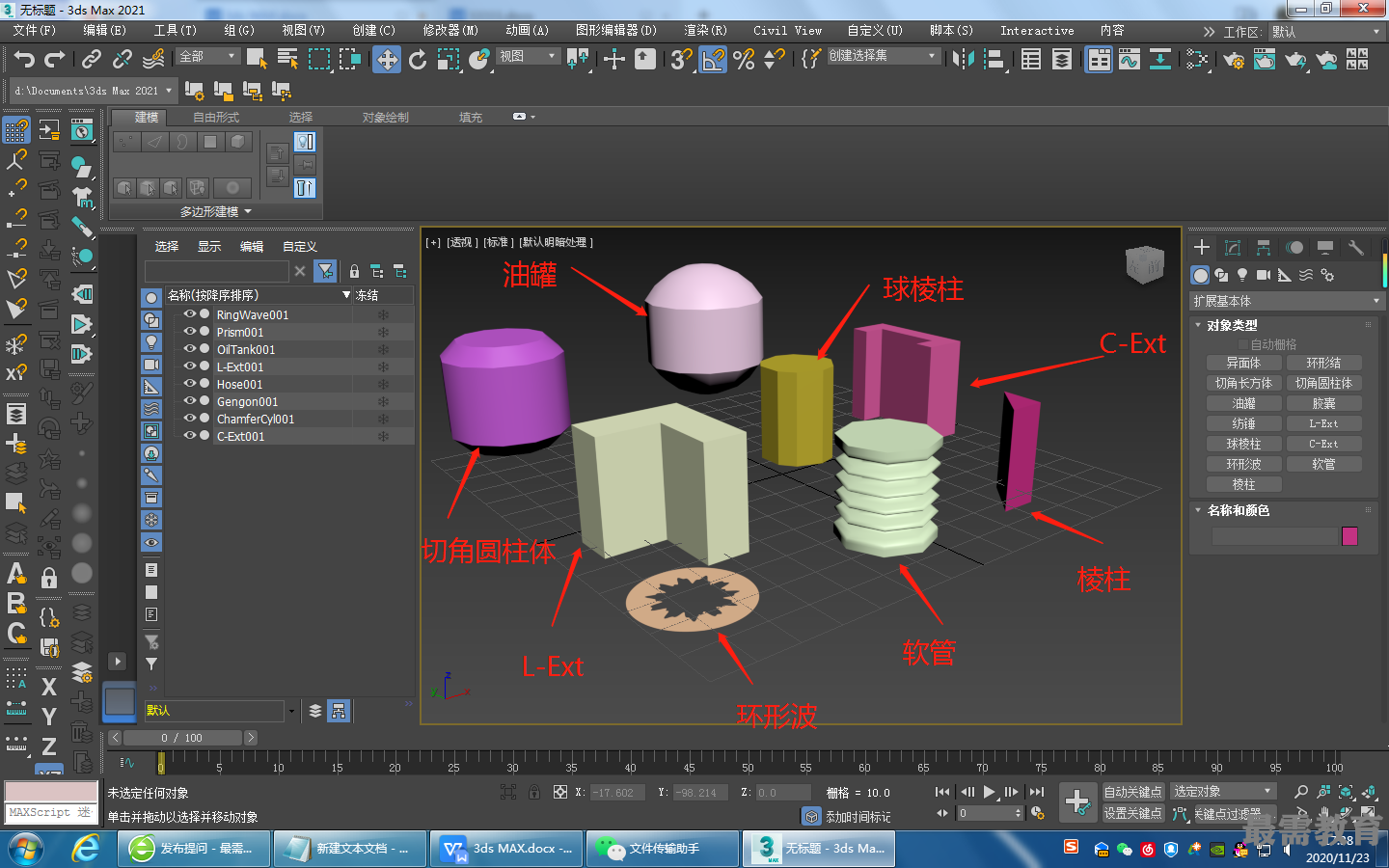1389x868 pixels.
Task: Hide OilTank001 with its eye icon
Action: [190, 349]
